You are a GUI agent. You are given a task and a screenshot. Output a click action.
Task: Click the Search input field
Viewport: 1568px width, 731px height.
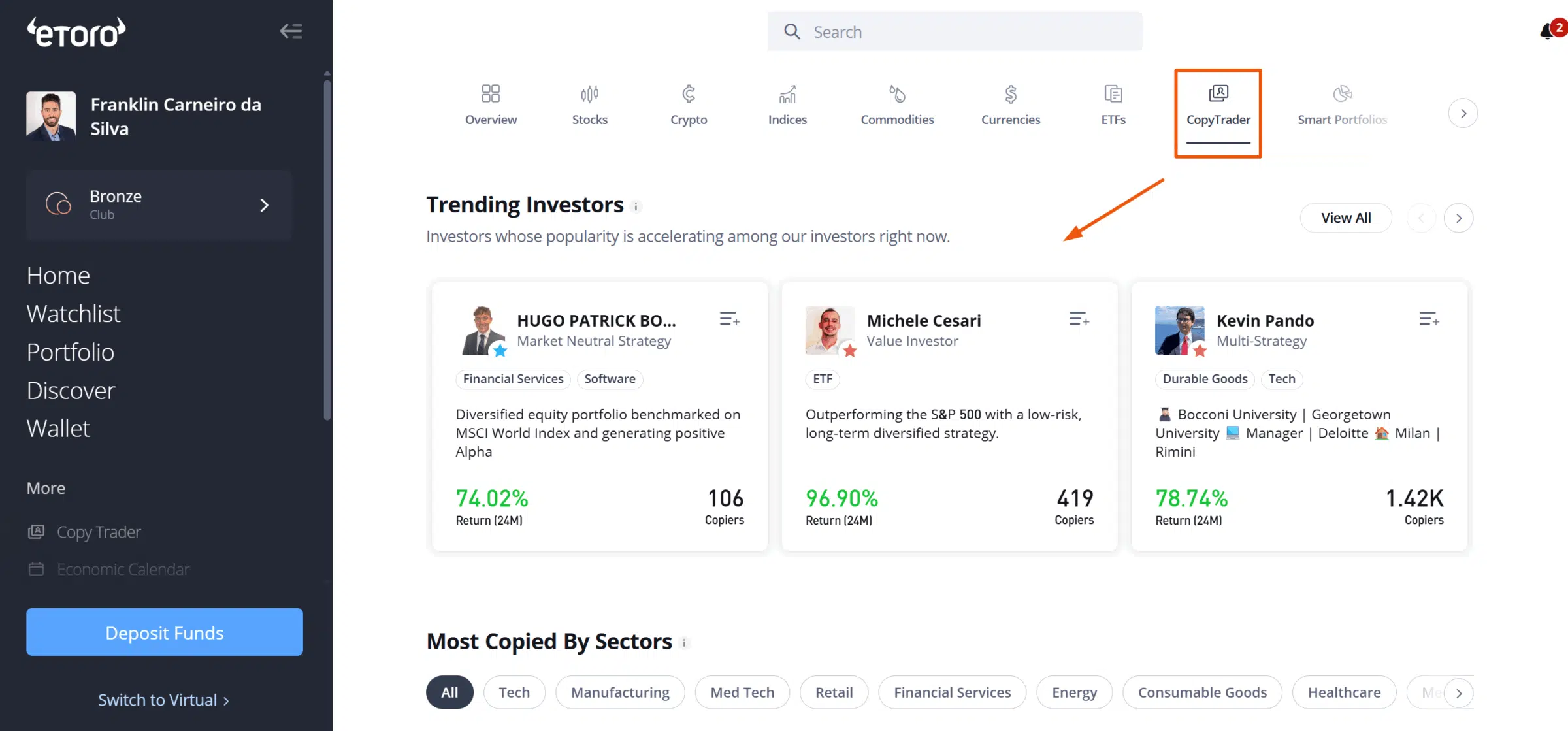coord(955,31)
